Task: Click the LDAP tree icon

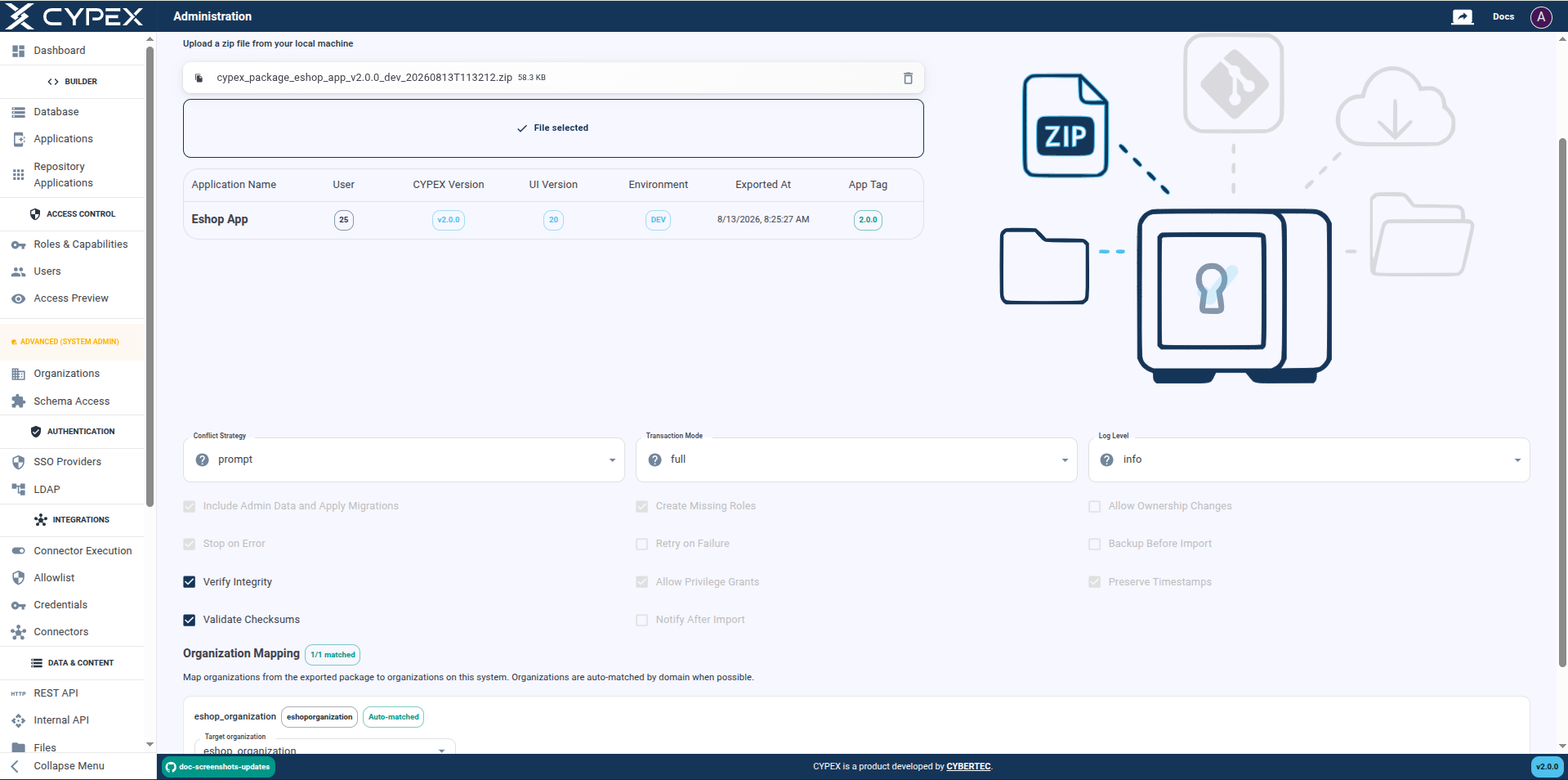Action: [18, 490]
